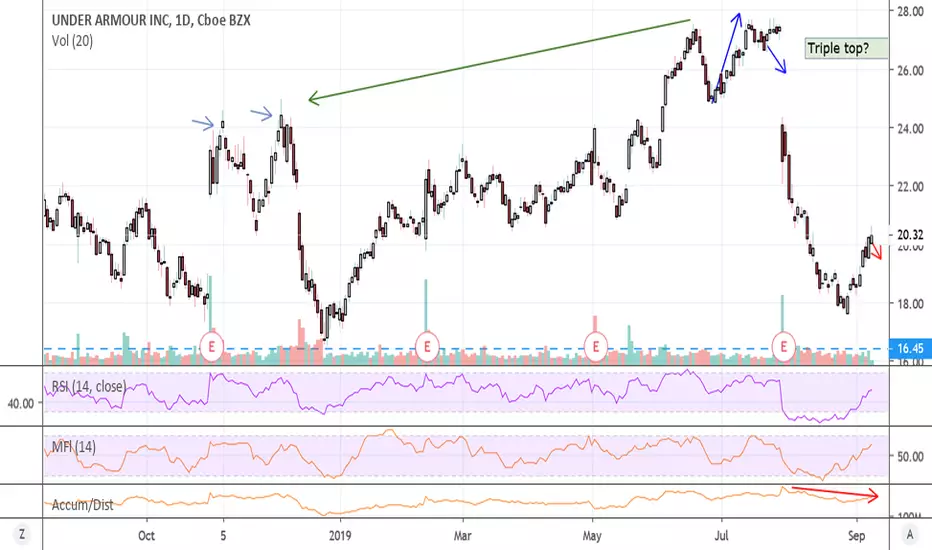Click the UNDER ARMOUR INC, 1D, Cboe BZX title
Viewport: 932px width, 550px height.
point(151,20)
